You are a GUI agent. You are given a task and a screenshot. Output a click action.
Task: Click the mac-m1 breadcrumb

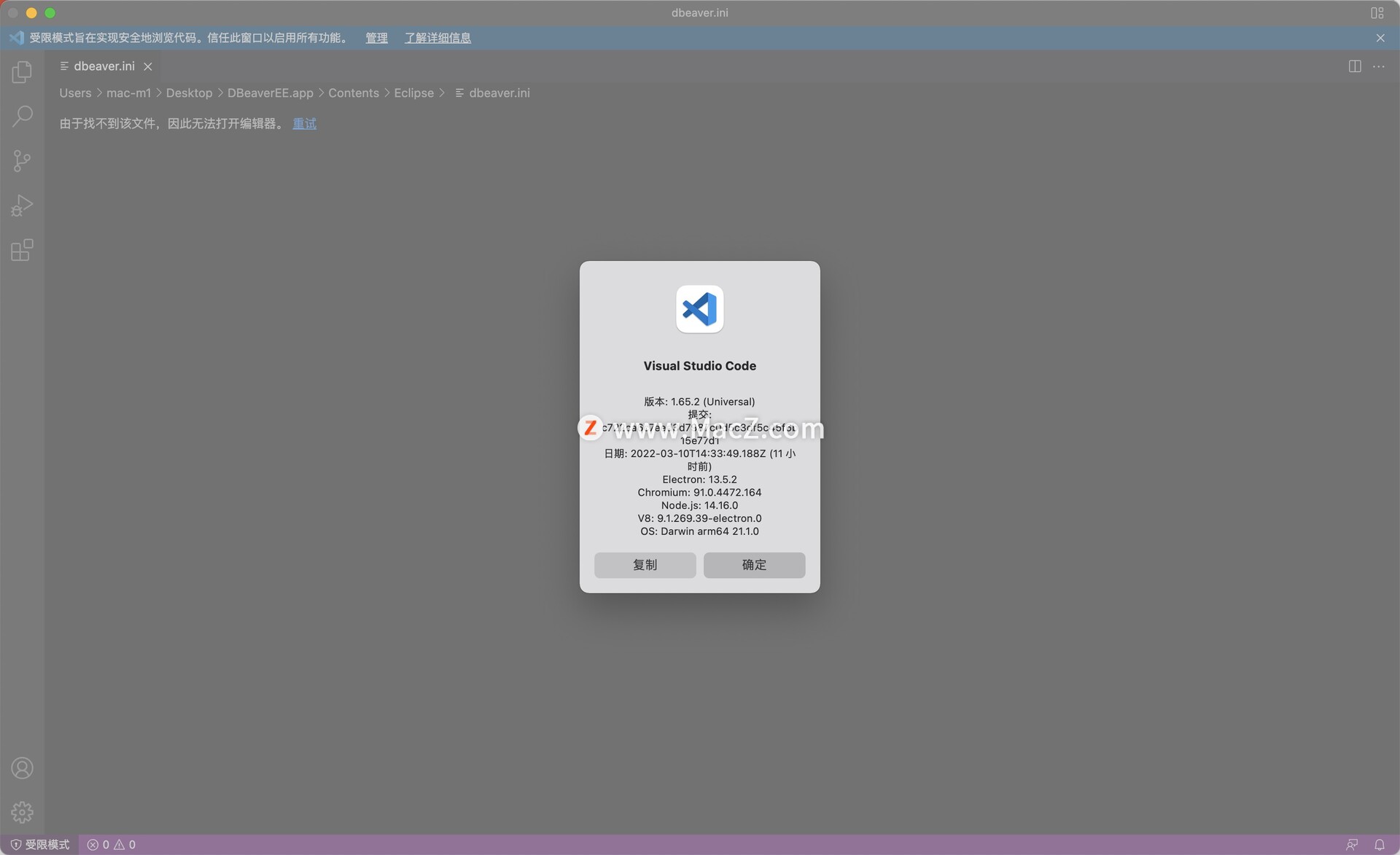pyautogui.click(x=128, y=93)
